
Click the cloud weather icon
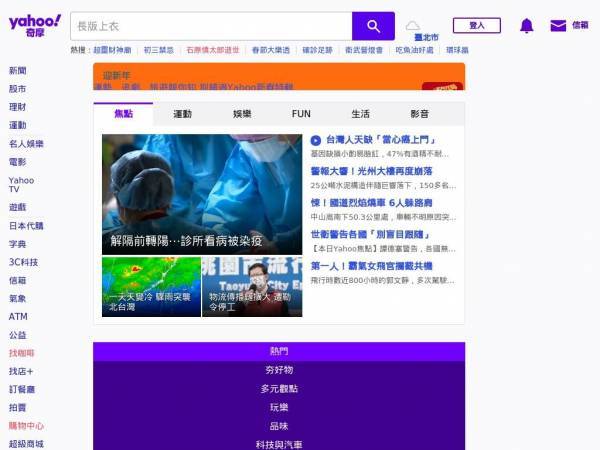pos(412,26)
